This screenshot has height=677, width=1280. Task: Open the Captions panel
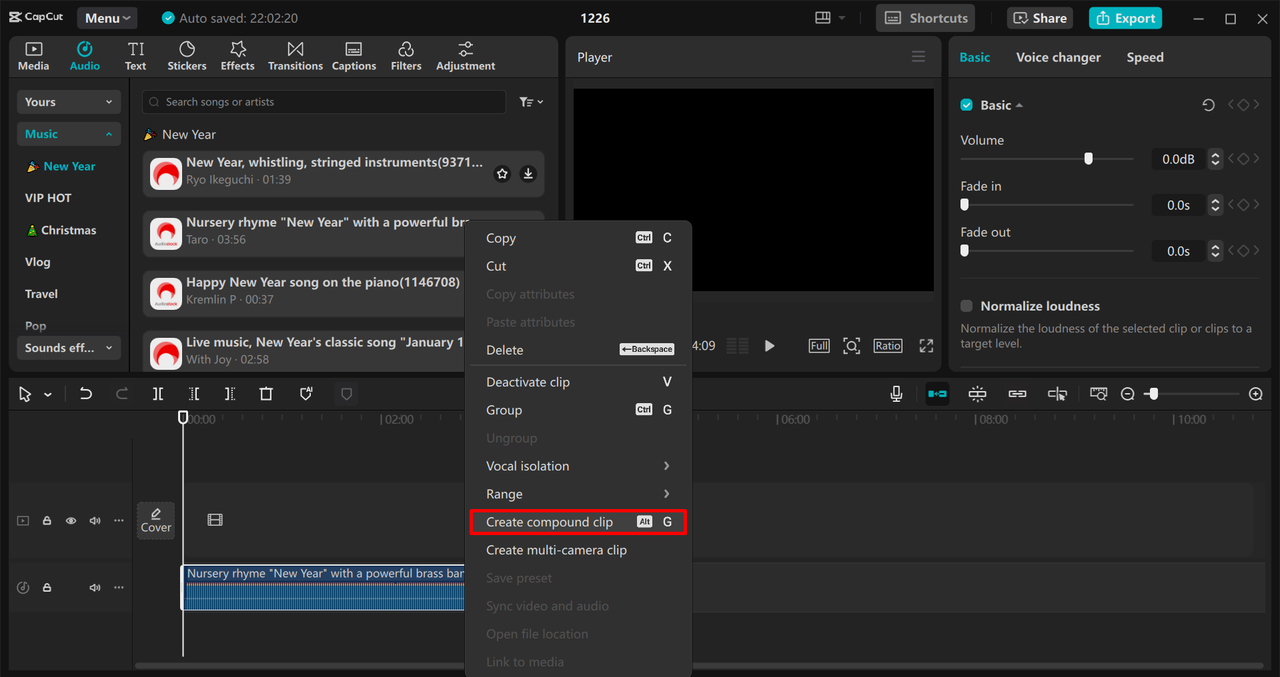(354, 56)
